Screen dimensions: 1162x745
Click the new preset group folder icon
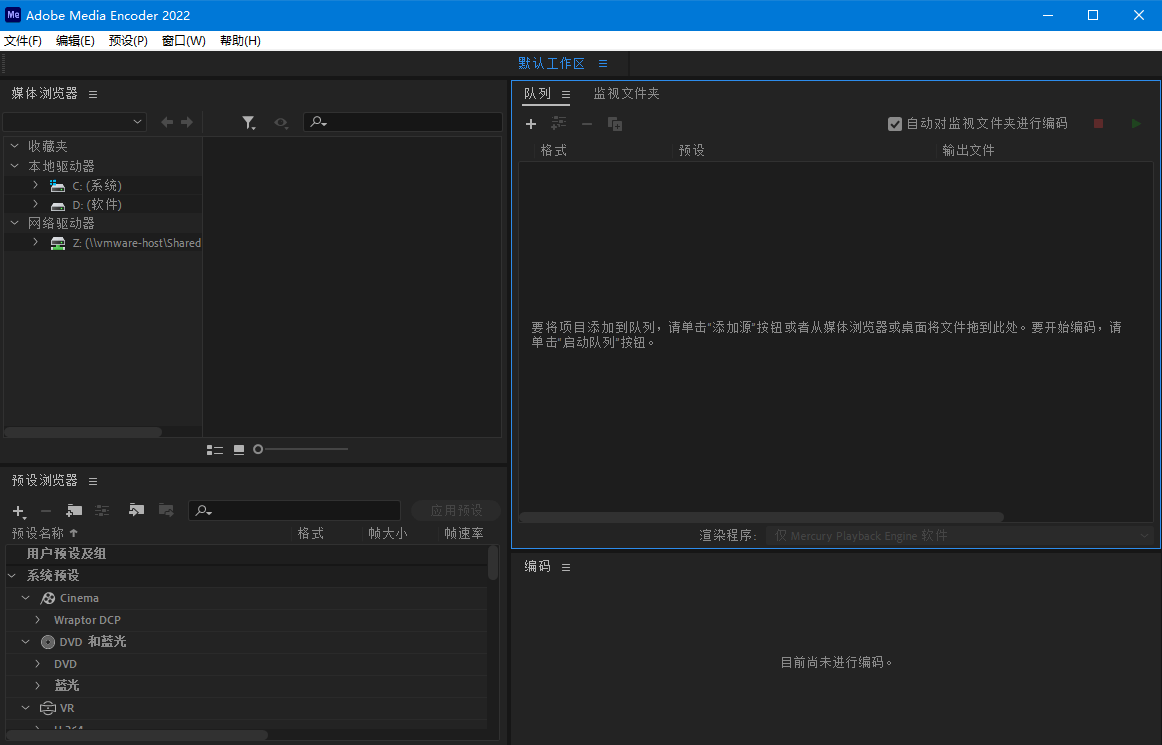(x=73, y=510)
